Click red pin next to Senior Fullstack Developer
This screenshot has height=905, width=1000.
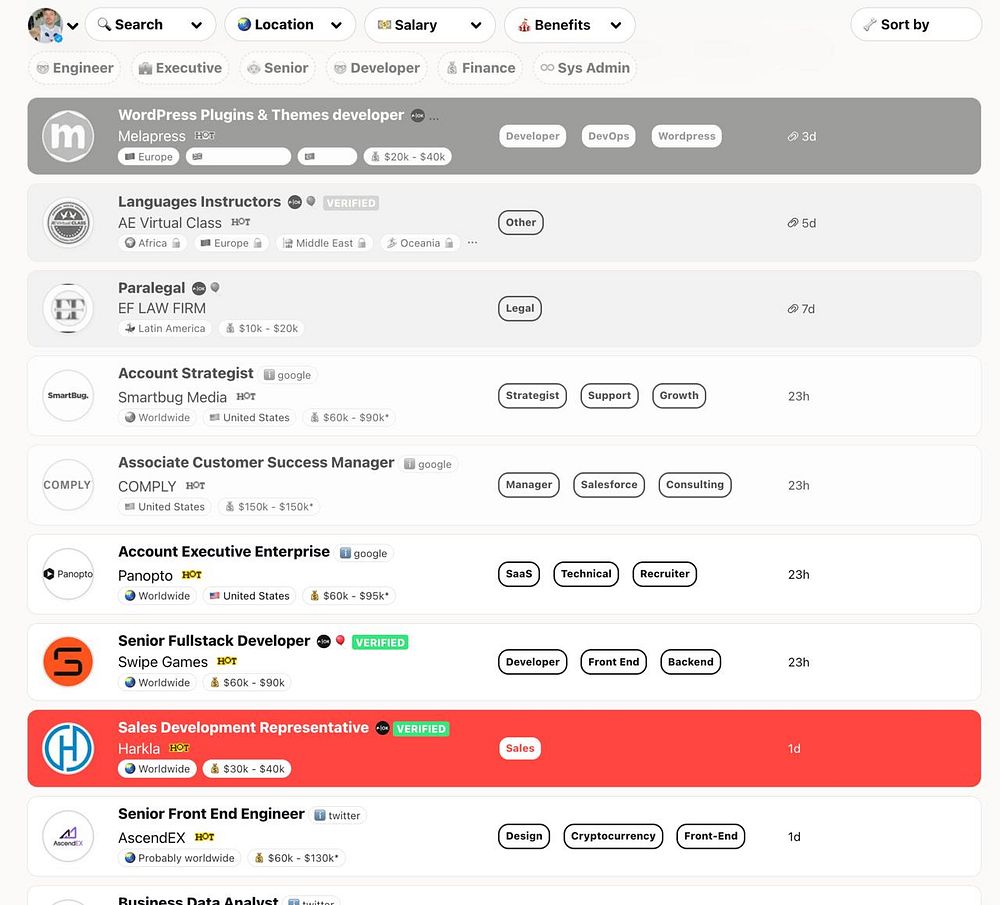[340, 640]
